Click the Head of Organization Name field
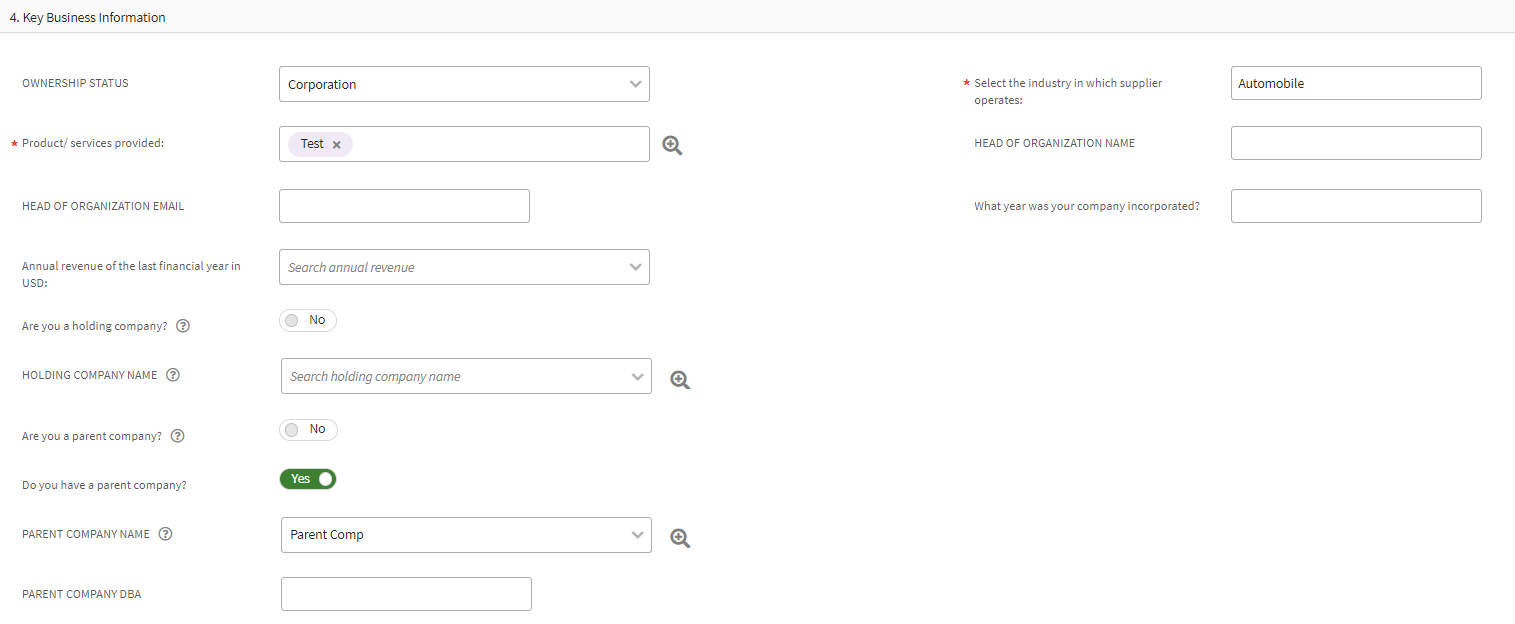Screen dimensions: 1515x624 coord(1356,143)
